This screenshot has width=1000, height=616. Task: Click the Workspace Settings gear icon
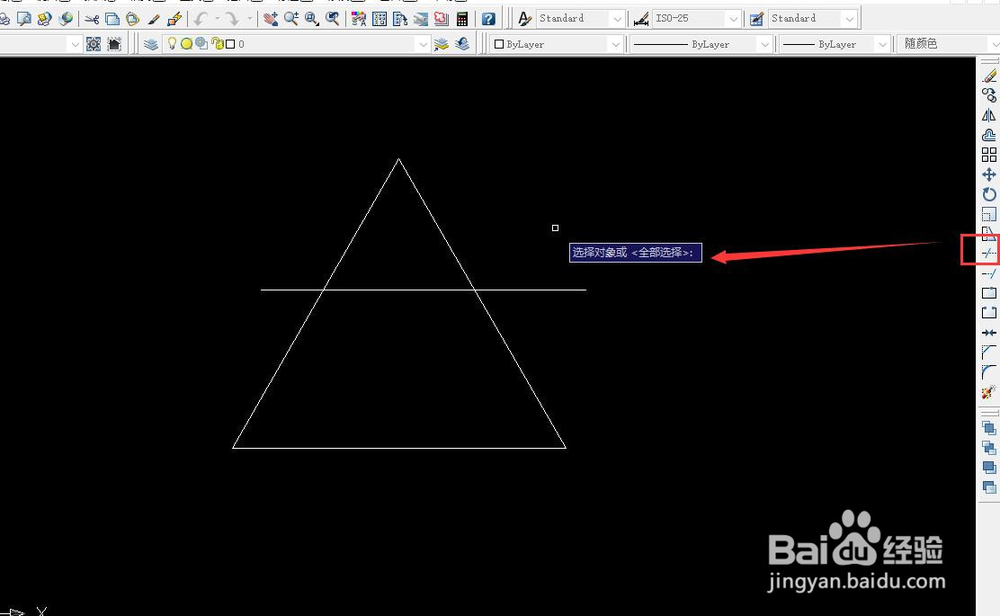pos(93,44)
